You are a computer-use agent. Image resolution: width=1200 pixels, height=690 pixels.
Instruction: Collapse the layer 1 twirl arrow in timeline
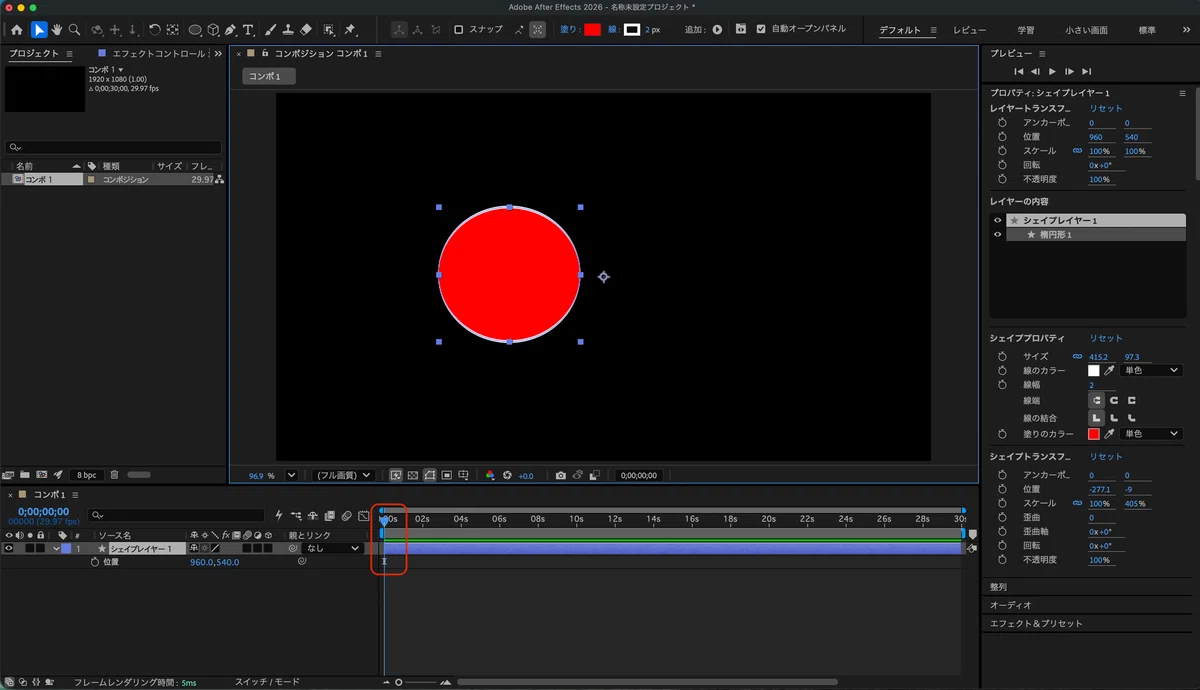click(56, 548)
